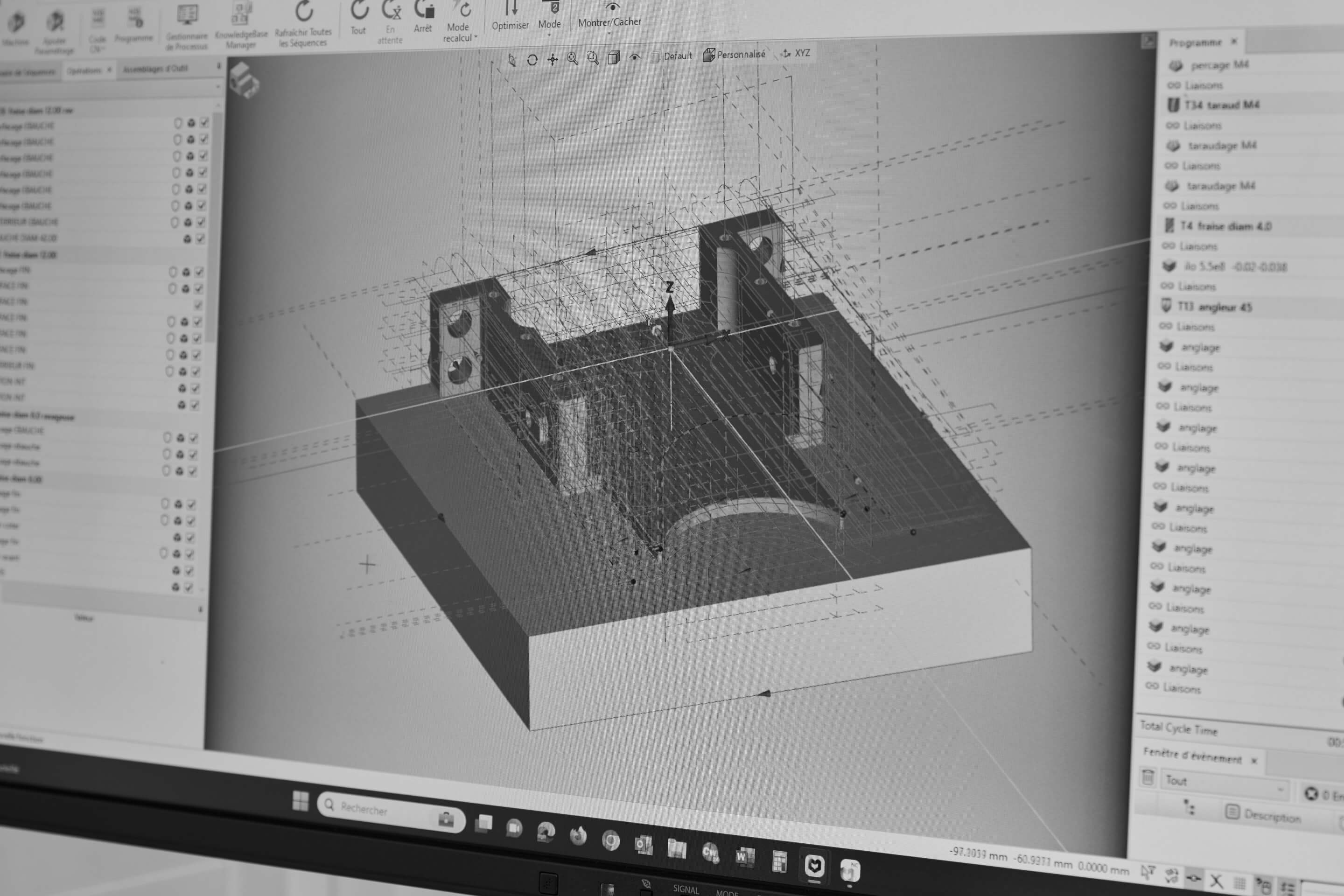Click the Machine toolbar icon

pos(17,23)
